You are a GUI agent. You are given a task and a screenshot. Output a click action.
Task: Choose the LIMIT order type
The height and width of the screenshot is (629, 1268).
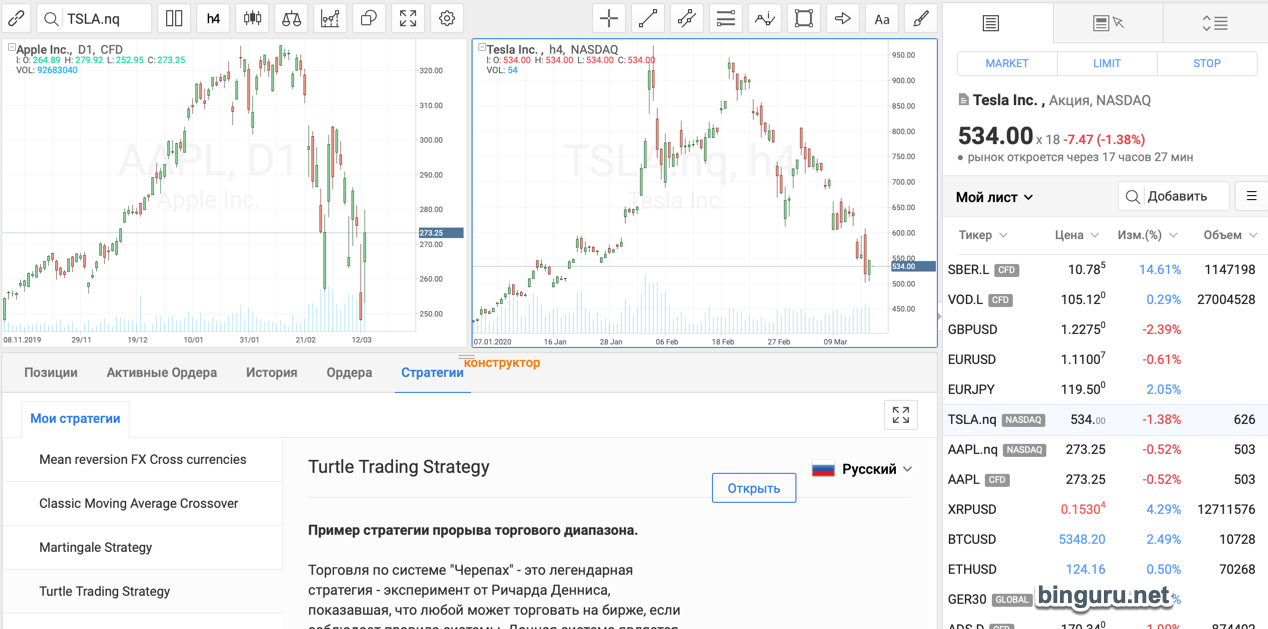[x=1107, y=63]
